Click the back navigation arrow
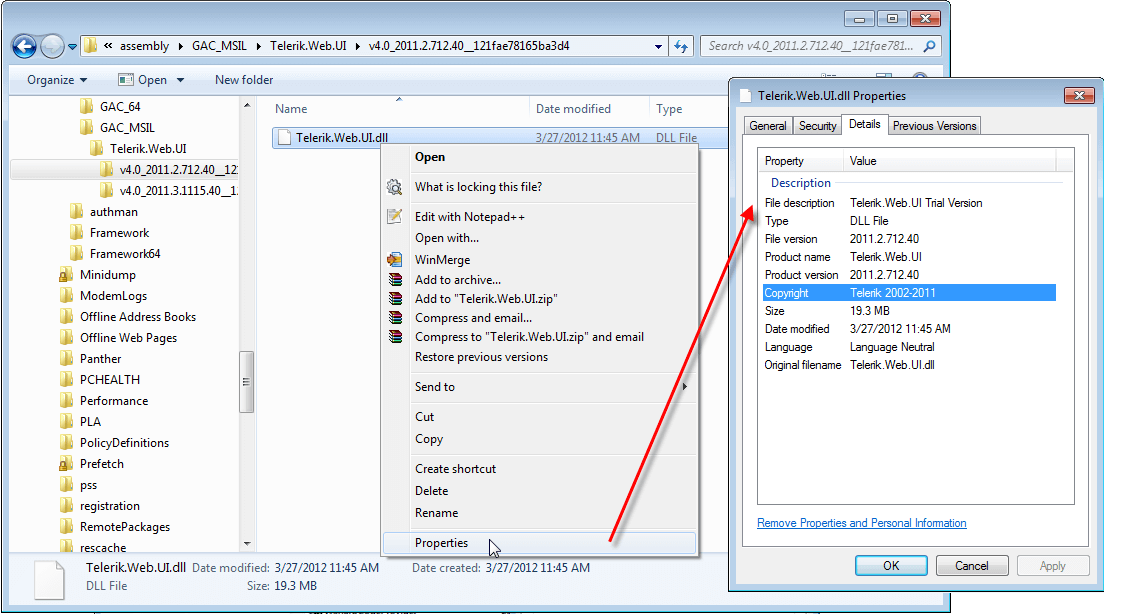This screenshot has width=1127, height=614. pos(22,45)
